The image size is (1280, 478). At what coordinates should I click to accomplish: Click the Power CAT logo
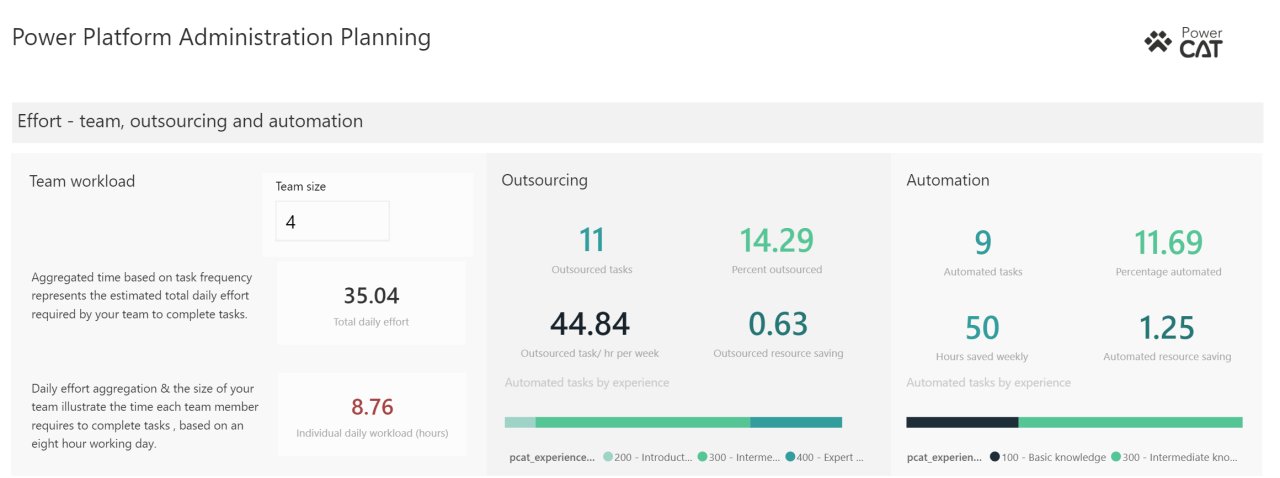point(1184,42)
